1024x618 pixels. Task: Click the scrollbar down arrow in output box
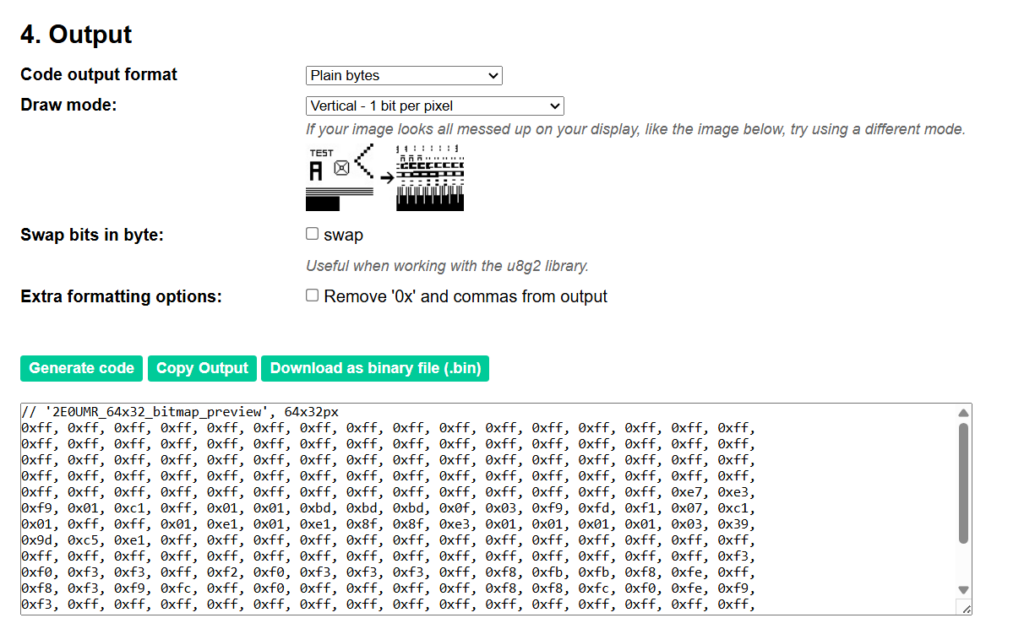(963, 589)
